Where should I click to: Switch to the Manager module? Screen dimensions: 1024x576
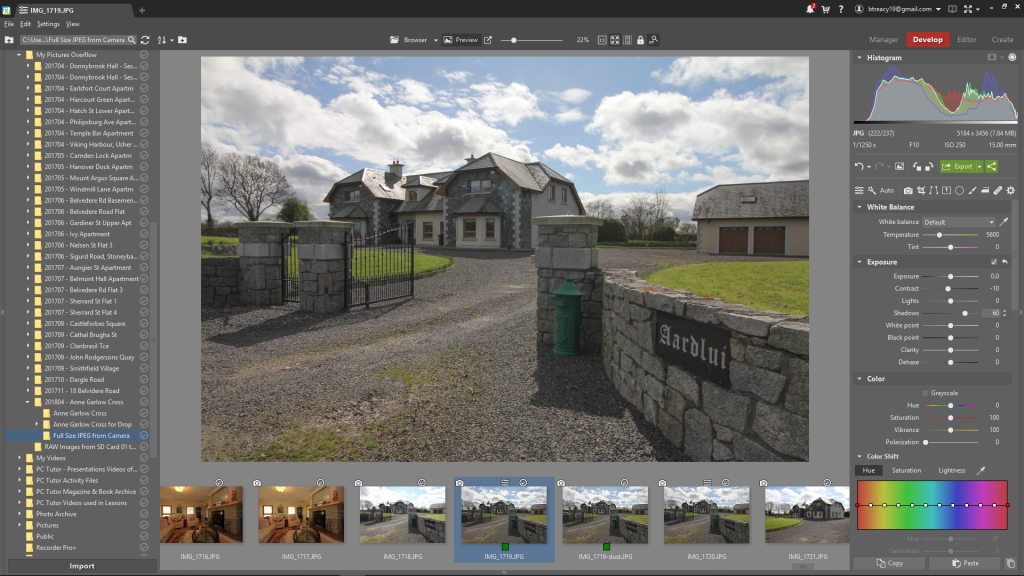pyautogui.click(x=884, y=40)
